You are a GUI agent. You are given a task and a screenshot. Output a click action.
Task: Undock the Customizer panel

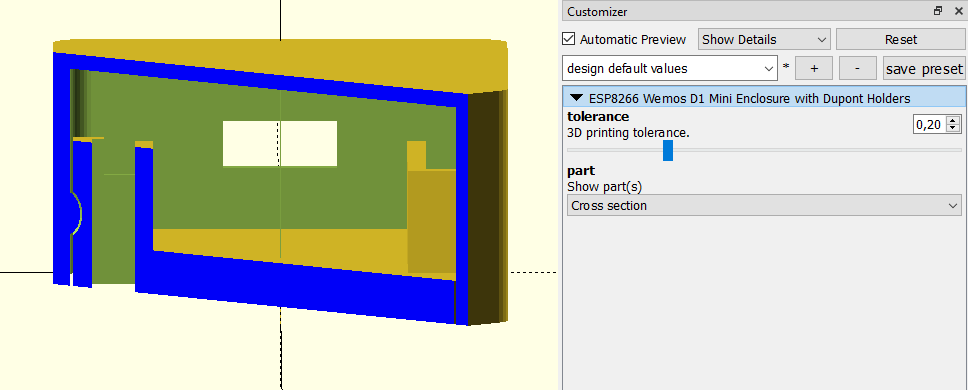[x=938, y=10]
